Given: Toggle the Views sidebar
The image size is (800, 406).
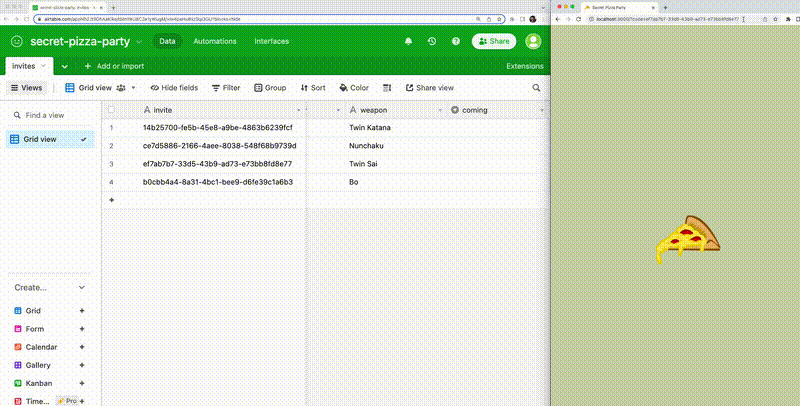Looking at the screenshot, I should (26, 88).
